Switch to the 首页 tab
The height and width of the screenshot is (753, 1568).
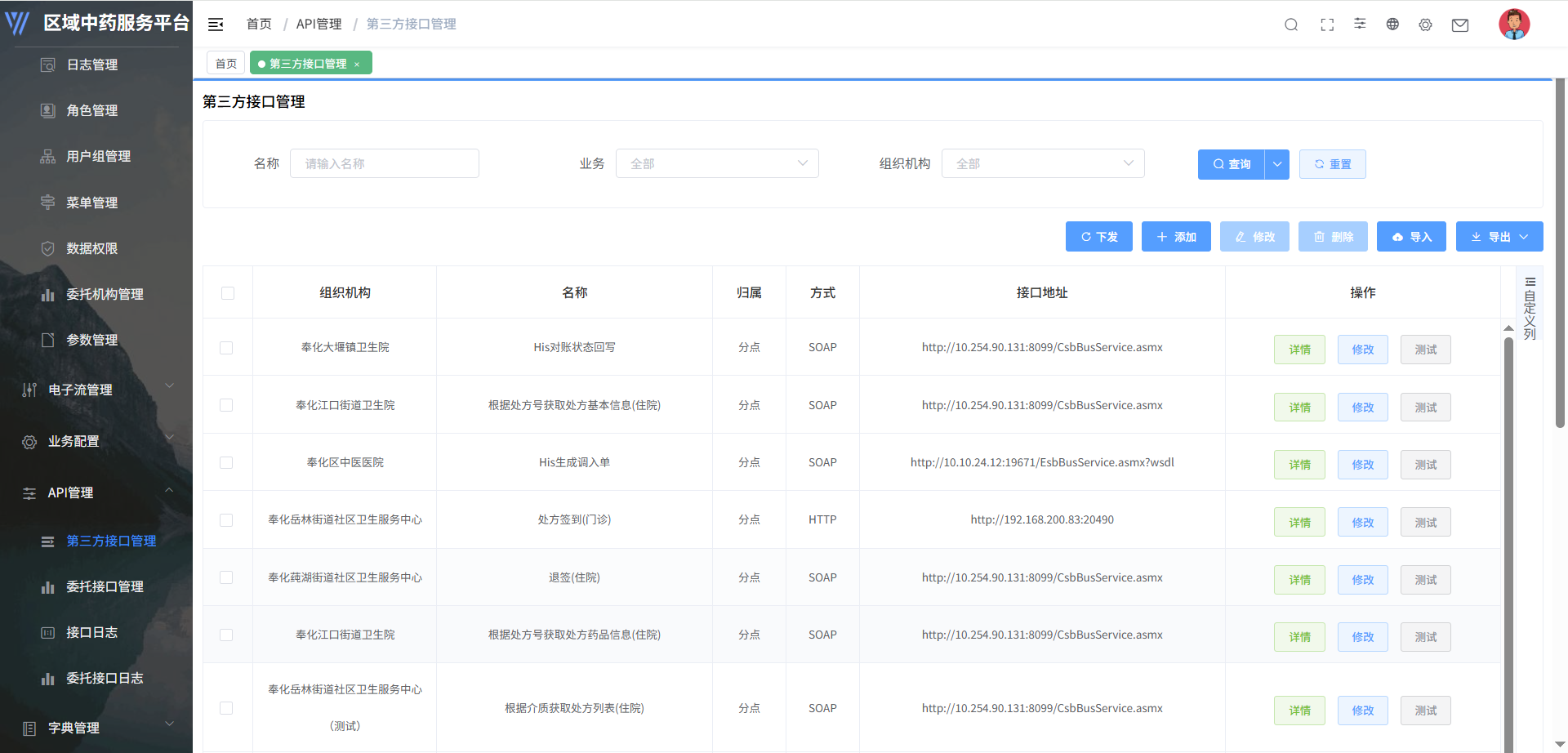(226, 63)
